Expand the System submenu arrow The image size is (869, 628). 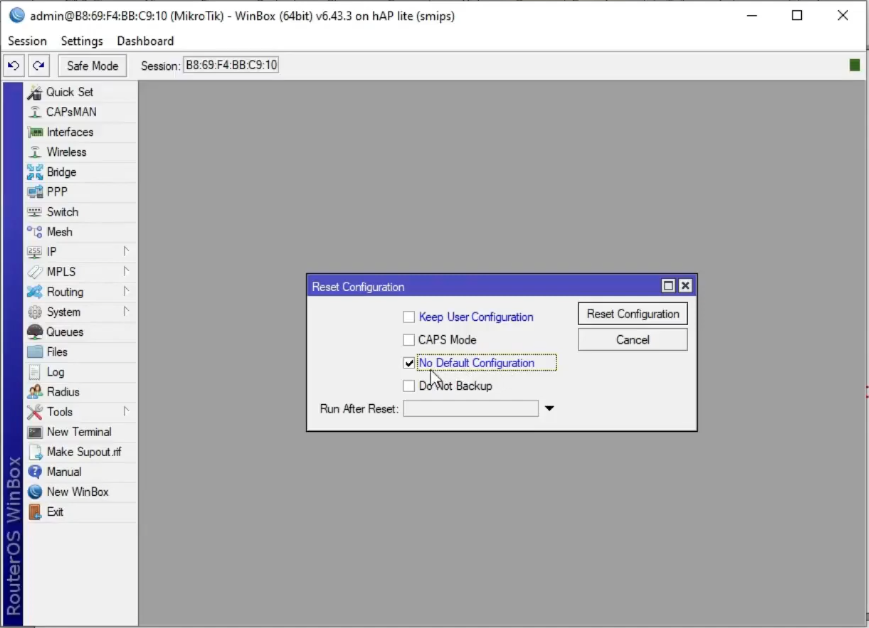pos(126,311)
